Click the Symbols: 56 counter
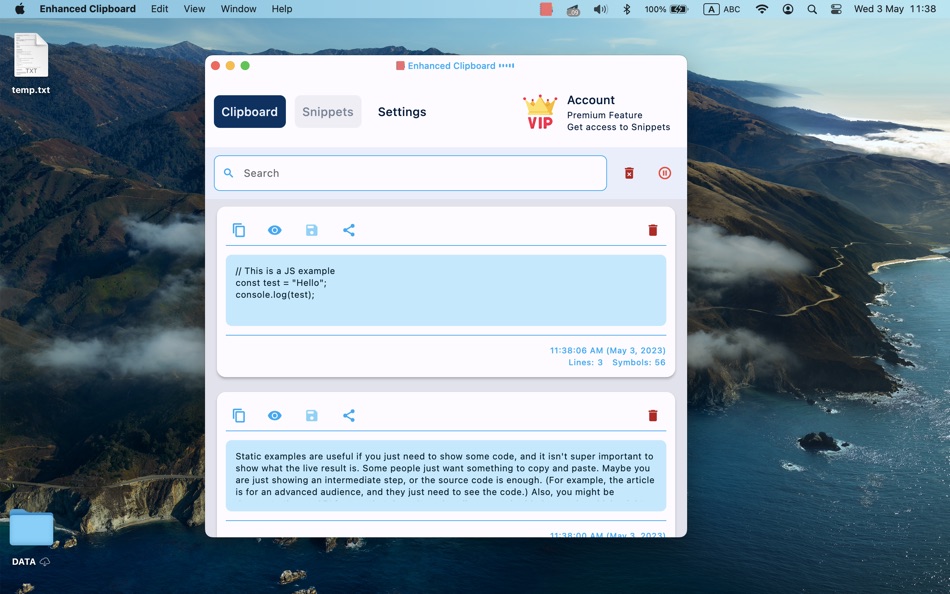The height and width of the screenshot is (594, 950). point(639,362)
